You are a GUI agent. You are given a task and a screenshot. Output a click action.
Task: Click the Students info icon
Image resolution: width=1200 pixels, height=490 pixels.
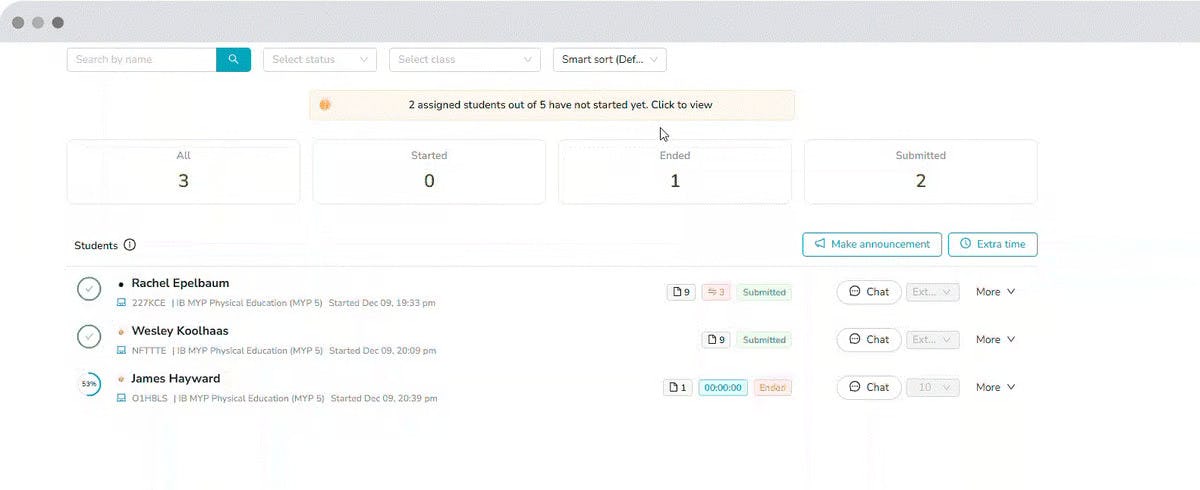130,245
